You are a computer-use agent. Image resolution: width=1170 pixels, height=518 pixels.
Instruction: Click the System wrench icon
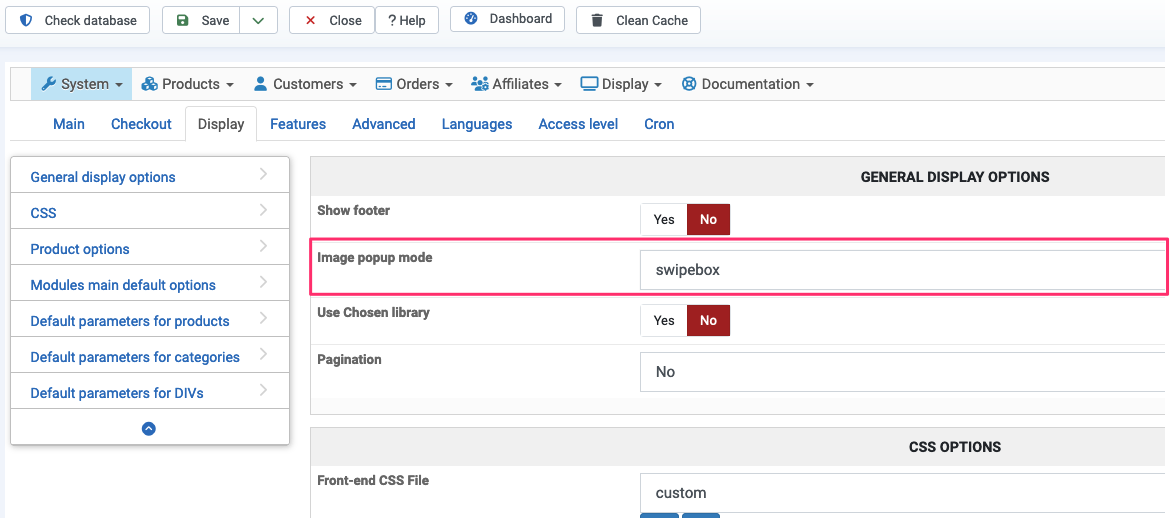(x=48, y=84)
